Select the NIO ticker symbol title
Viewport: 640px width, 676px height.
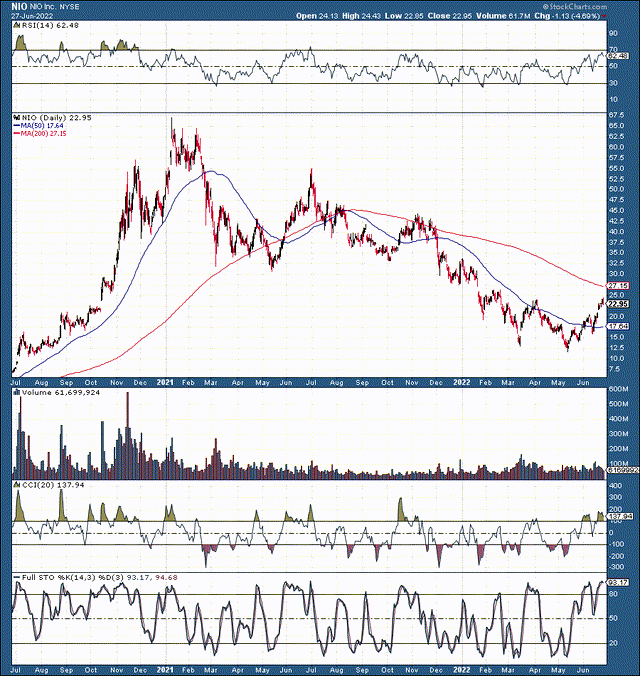pos(19,6)
